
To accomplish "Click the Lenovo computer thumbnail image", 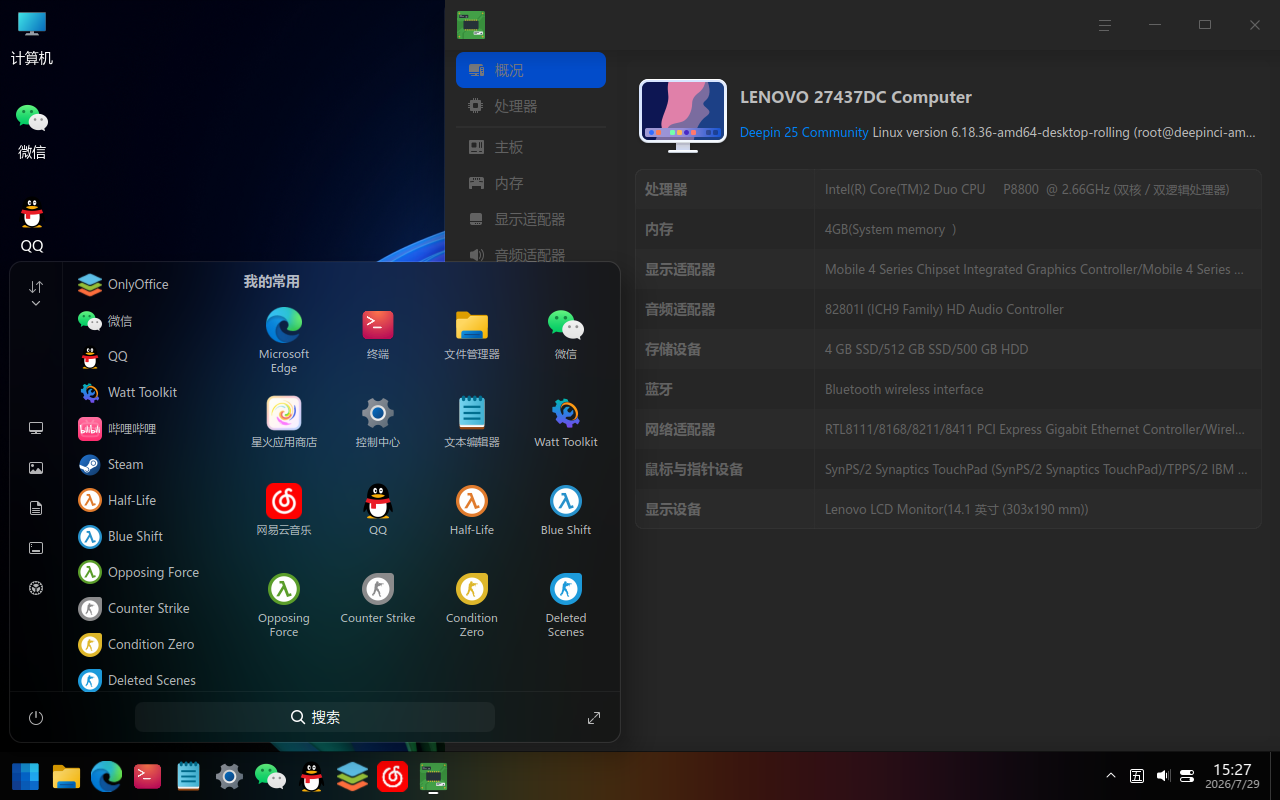I will 683,116.
